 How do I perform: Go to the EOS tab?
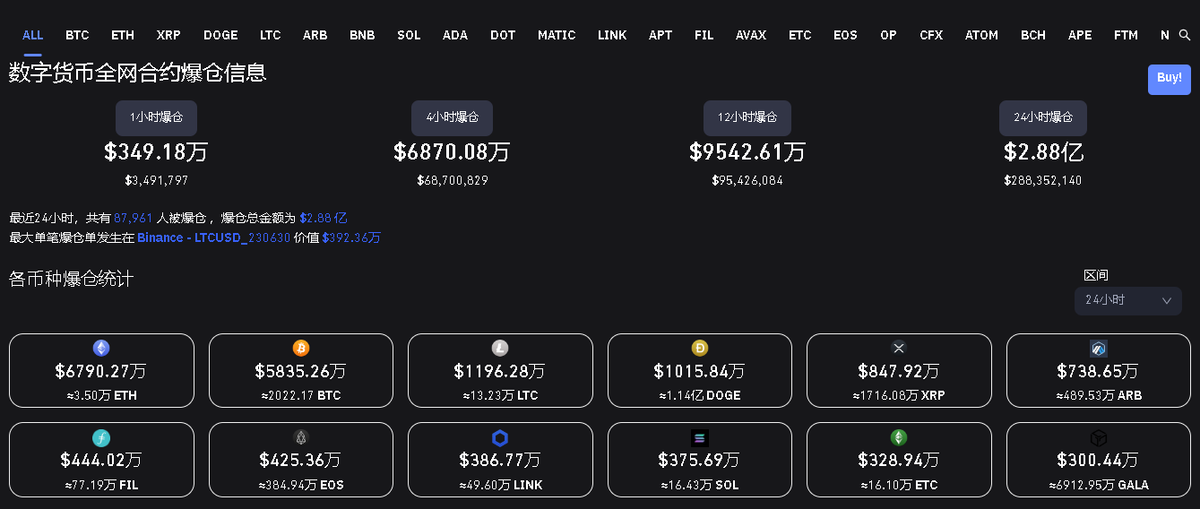(x=845, y=35)
